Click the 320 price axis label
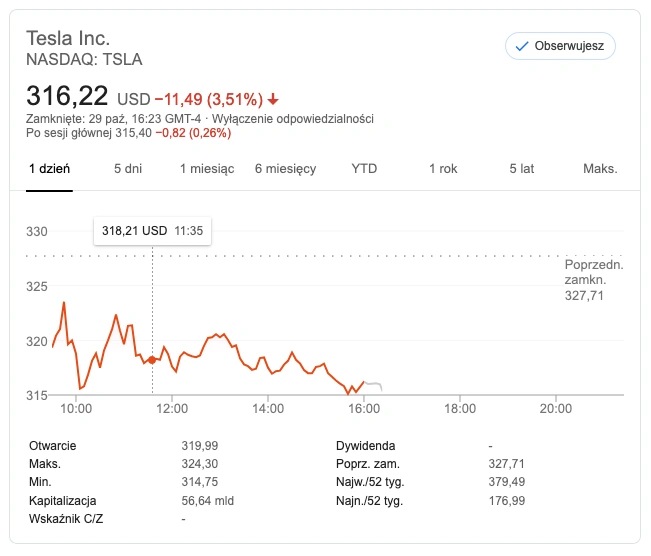Image resolution: width=651 pixels, height=556 pixels. click(37, 341)
